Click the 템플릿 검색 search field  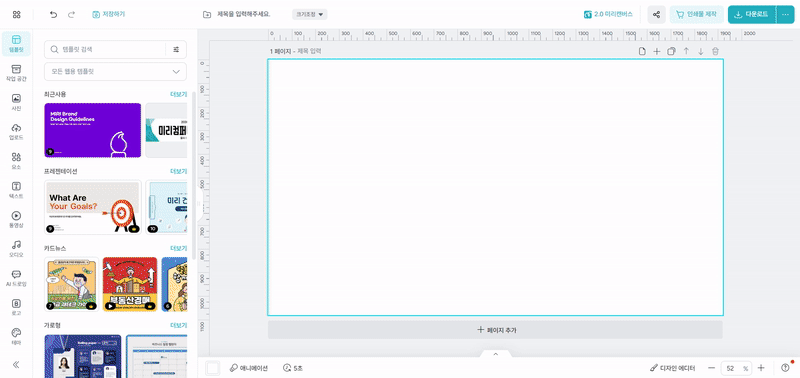[105, 49]
